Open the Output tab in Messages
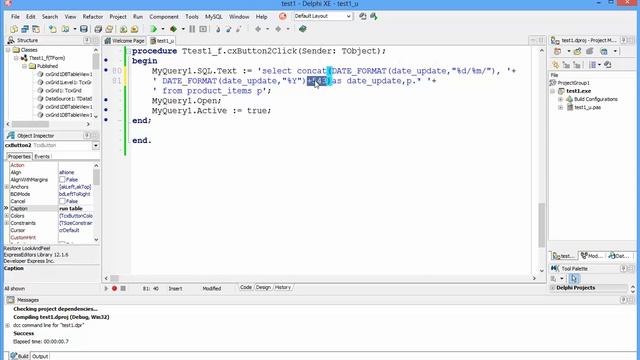Image resolution: width=640 pixels, height=360 pixels. click(40, 356)
